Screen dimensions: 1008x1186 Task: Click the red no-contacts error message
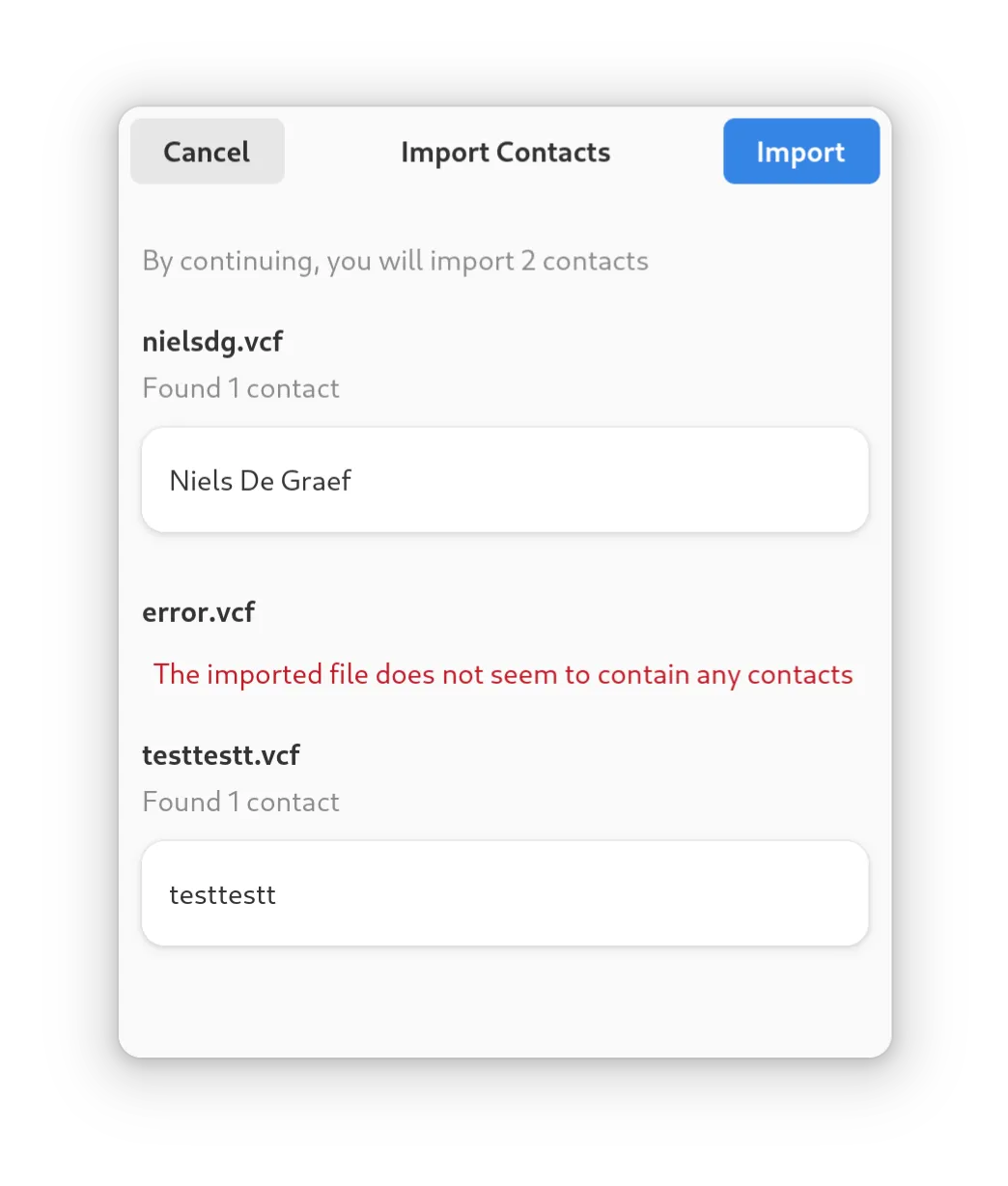[x=503, y=674]
